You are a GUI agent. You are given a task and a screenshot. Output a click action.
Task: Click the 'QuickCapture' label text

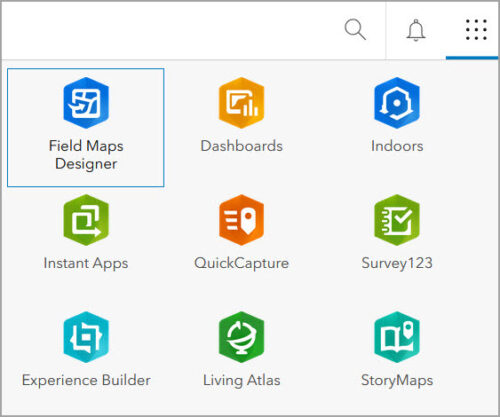(242, 264)
